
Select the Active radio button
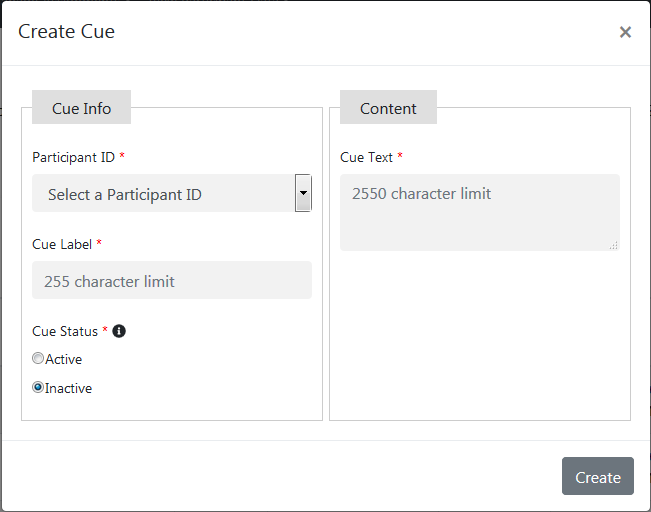point(38,359)
